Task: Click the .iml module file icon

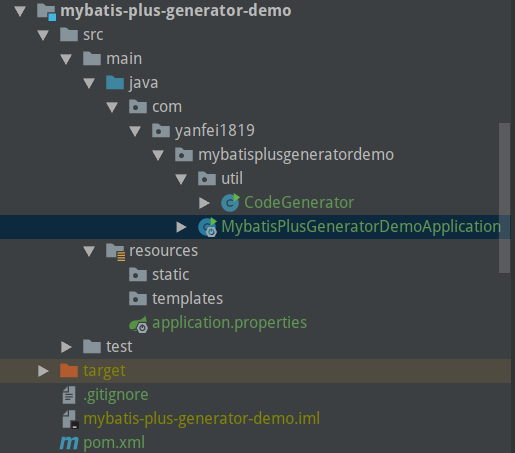Action: click(x=71, y=419)
